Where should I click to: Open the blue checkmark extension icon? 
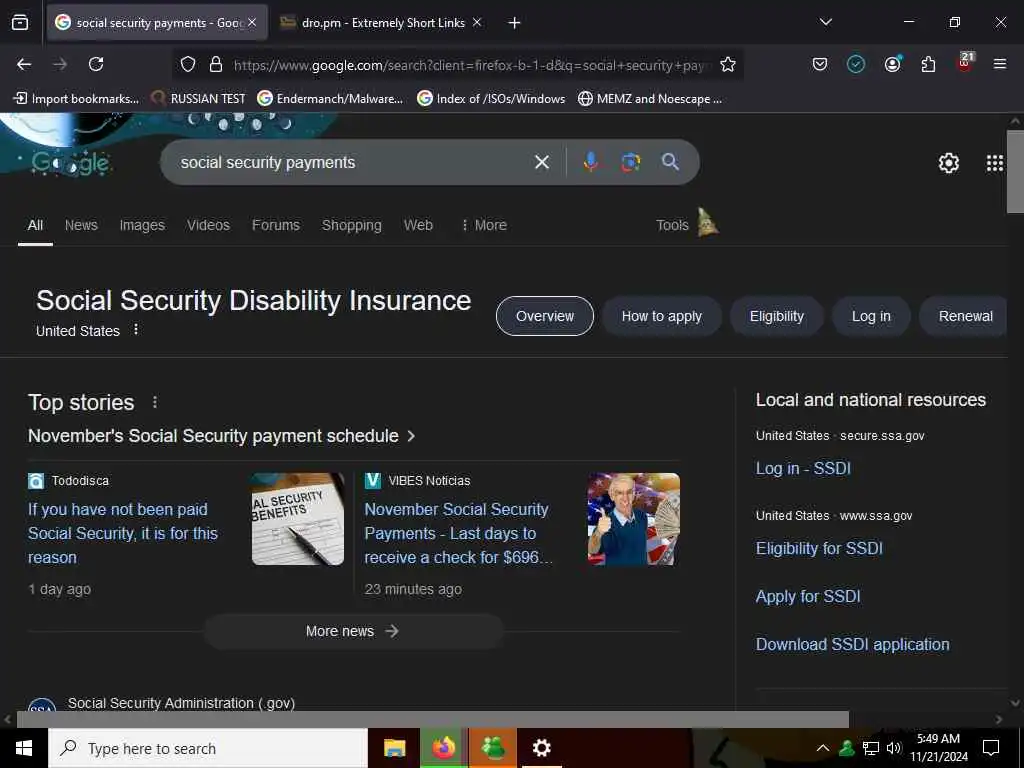856,64
